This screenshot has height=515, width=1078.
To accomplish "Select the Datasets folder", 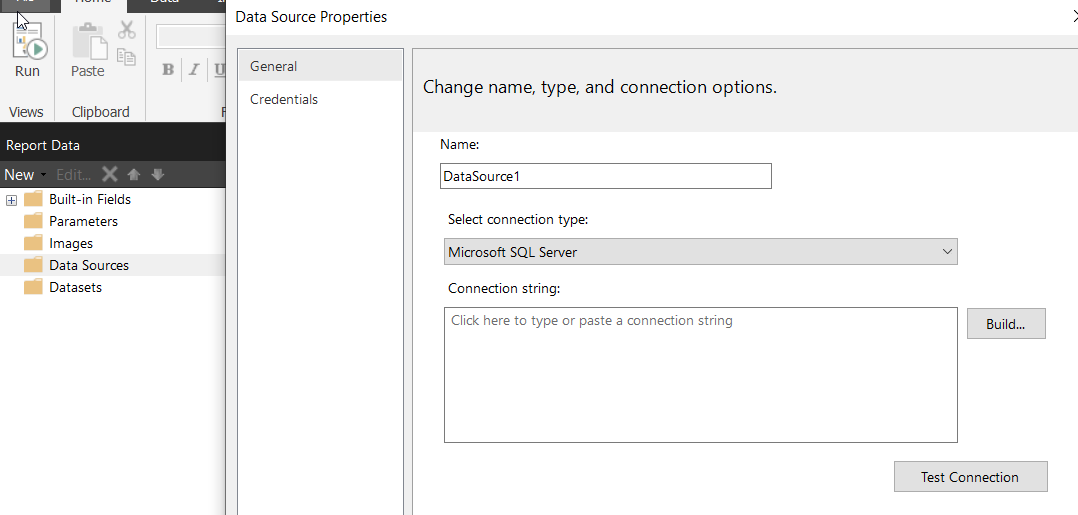I will (x=76, y=287).
